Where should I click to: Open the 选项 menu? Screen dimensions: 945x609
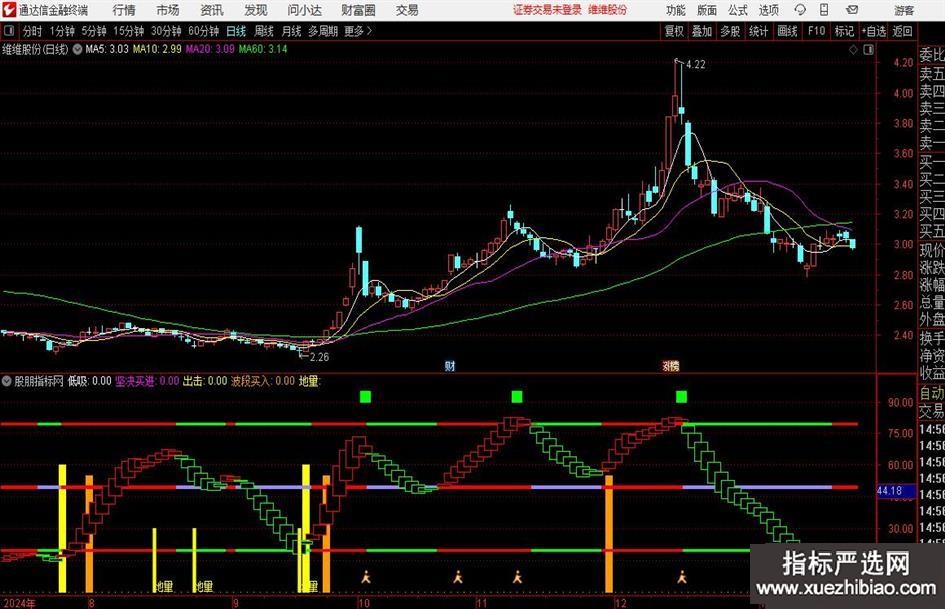768,10
